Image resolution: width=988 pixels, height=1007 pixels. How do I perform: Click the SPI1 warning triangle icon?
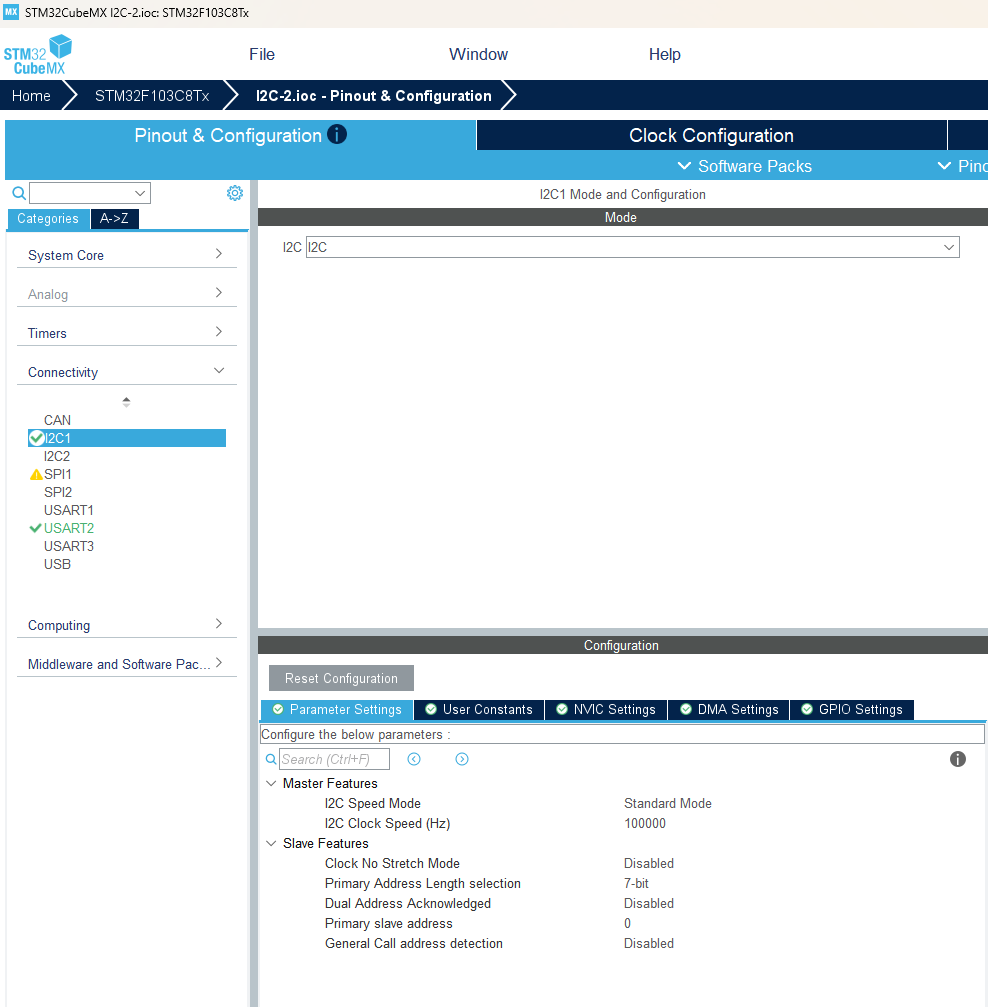tap(36, 475)
